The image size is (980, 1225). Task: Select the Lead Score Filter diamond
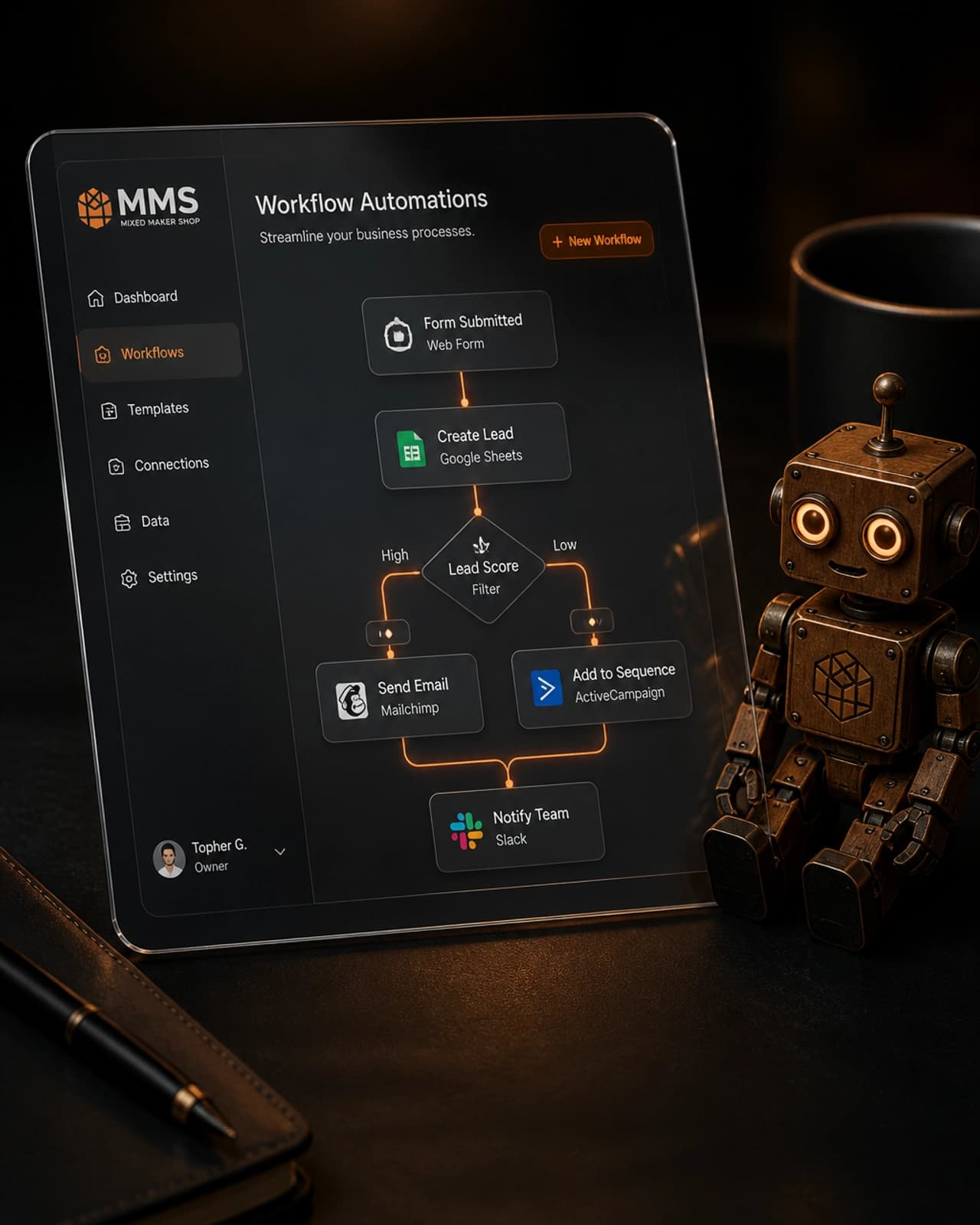click(483, 569)
